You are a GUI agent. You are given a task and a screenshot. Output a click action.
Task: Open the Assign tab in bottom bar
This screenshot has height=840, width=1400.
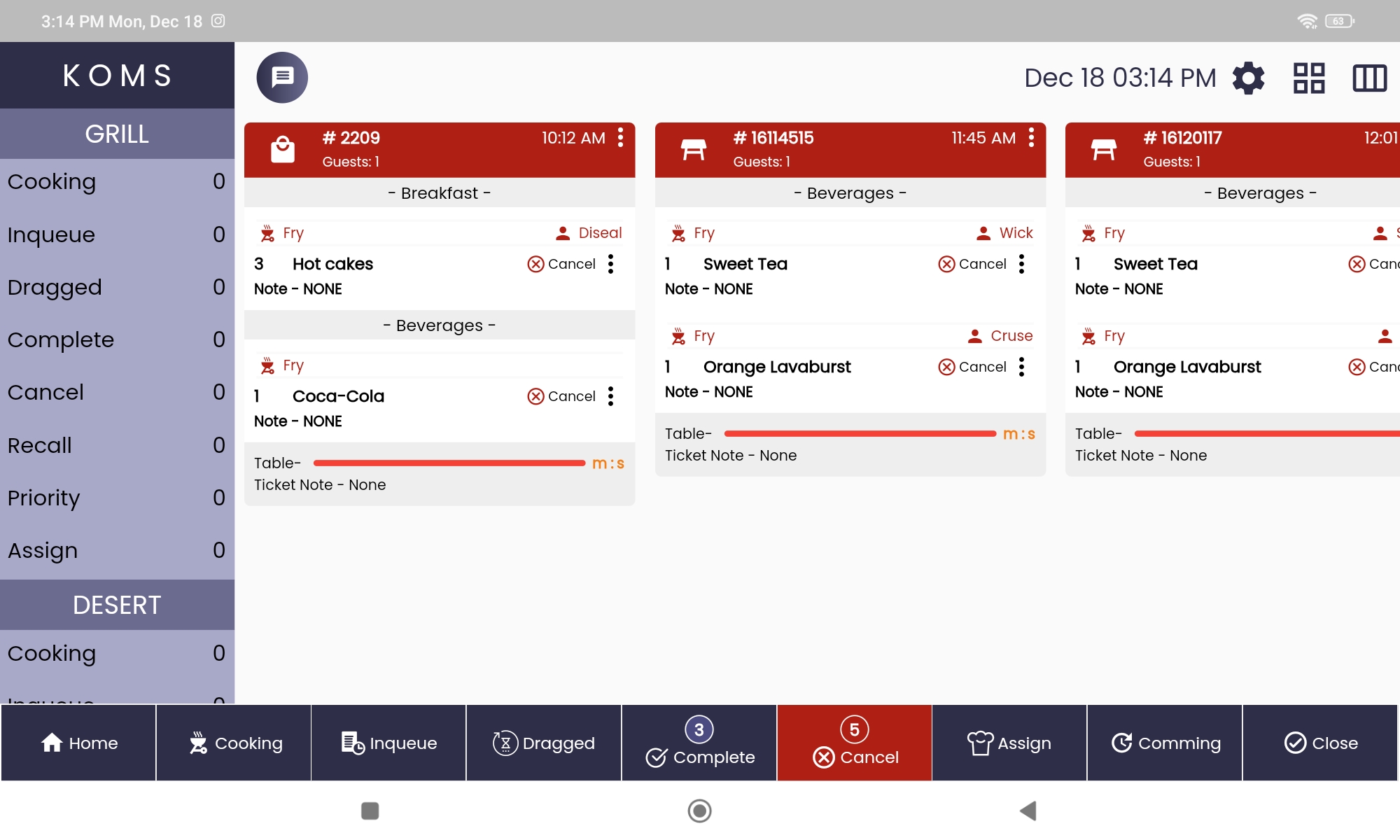[x=1009, y=743]
